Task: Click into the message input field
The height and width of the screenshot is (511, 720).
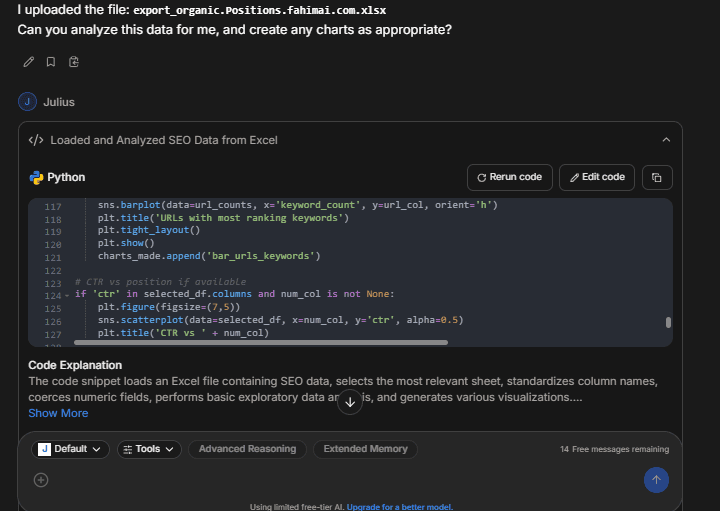Action: tap(344, 480)
